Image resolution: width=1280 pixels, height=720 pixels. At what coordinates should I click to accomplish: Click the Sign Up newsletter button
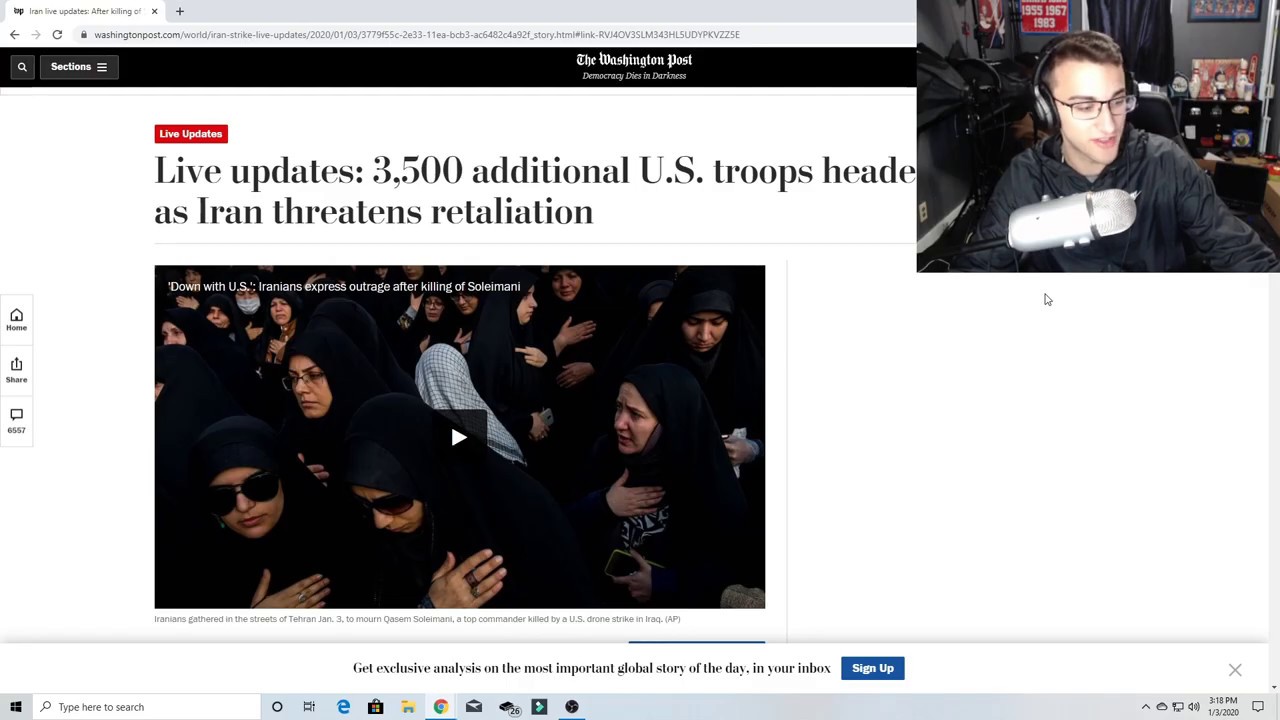coord(873,668)
